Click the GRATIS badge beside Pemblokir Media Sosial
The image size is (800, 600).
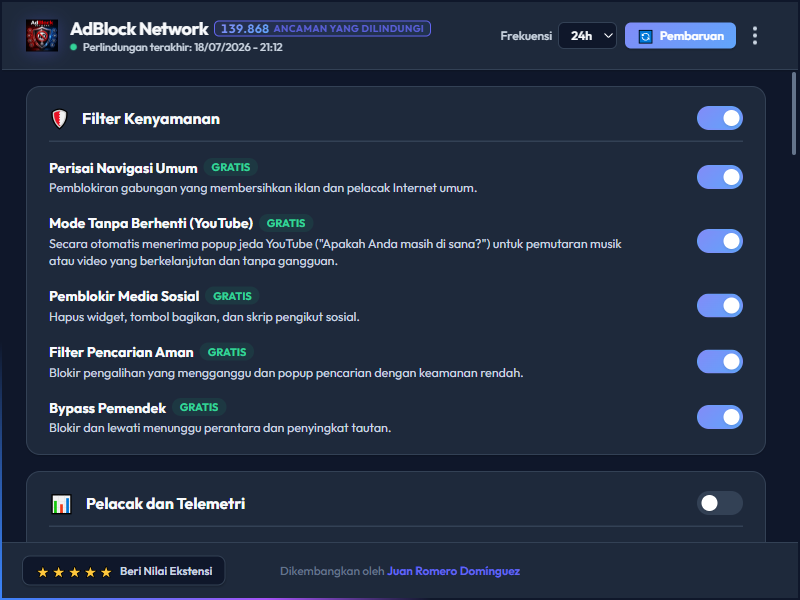click(232, 296)
